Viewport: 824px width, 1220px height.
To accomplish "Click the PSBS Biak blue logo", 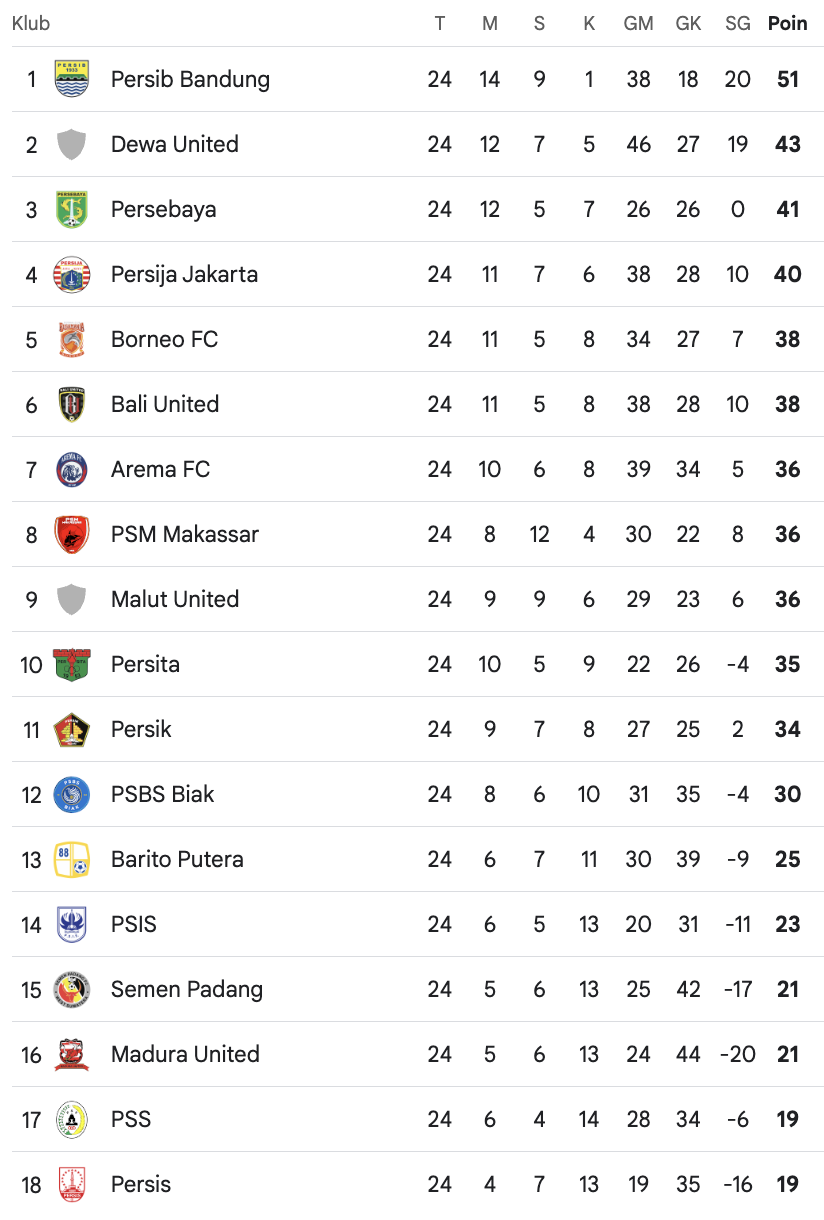I will (x=71, y=794).
